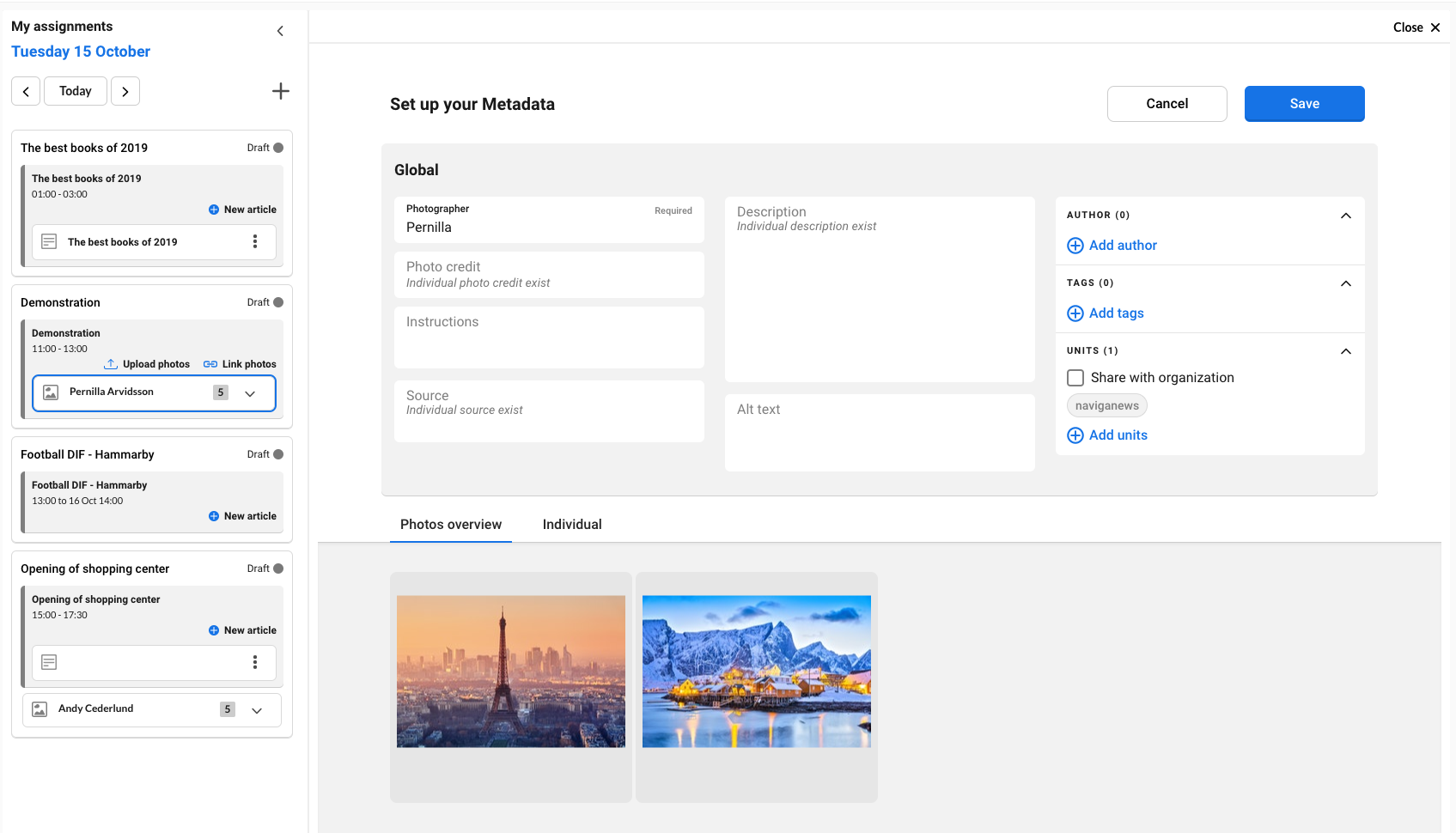This screenshot has height=833, width=1456.
Task: Click photo count badge for Andy Cederlund
Action: point(228,709)
